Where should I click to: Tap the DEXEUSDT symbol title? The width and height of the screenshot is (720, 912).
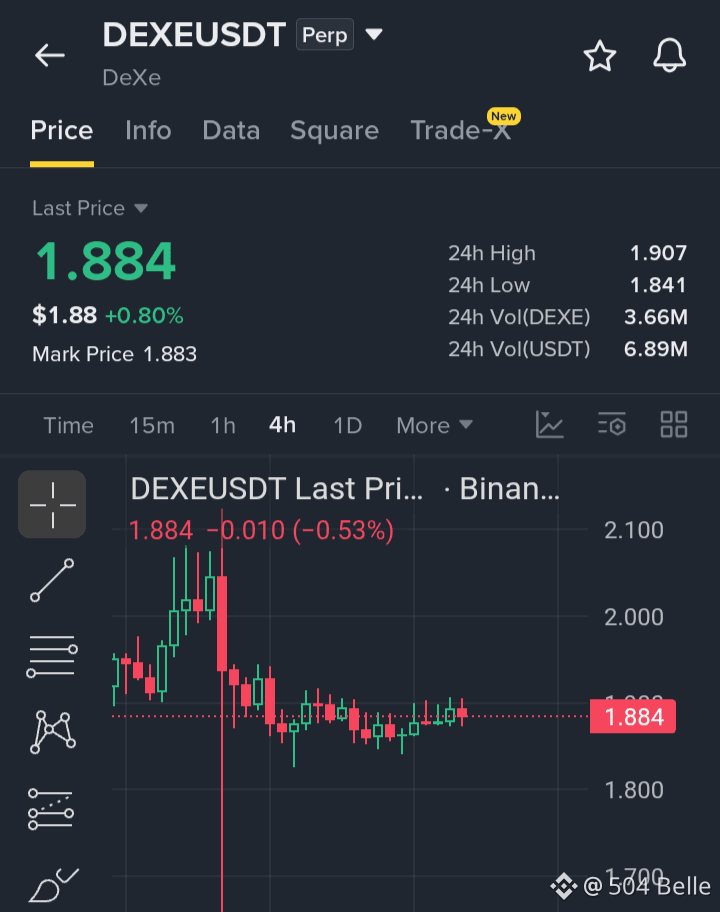point(194,34)
